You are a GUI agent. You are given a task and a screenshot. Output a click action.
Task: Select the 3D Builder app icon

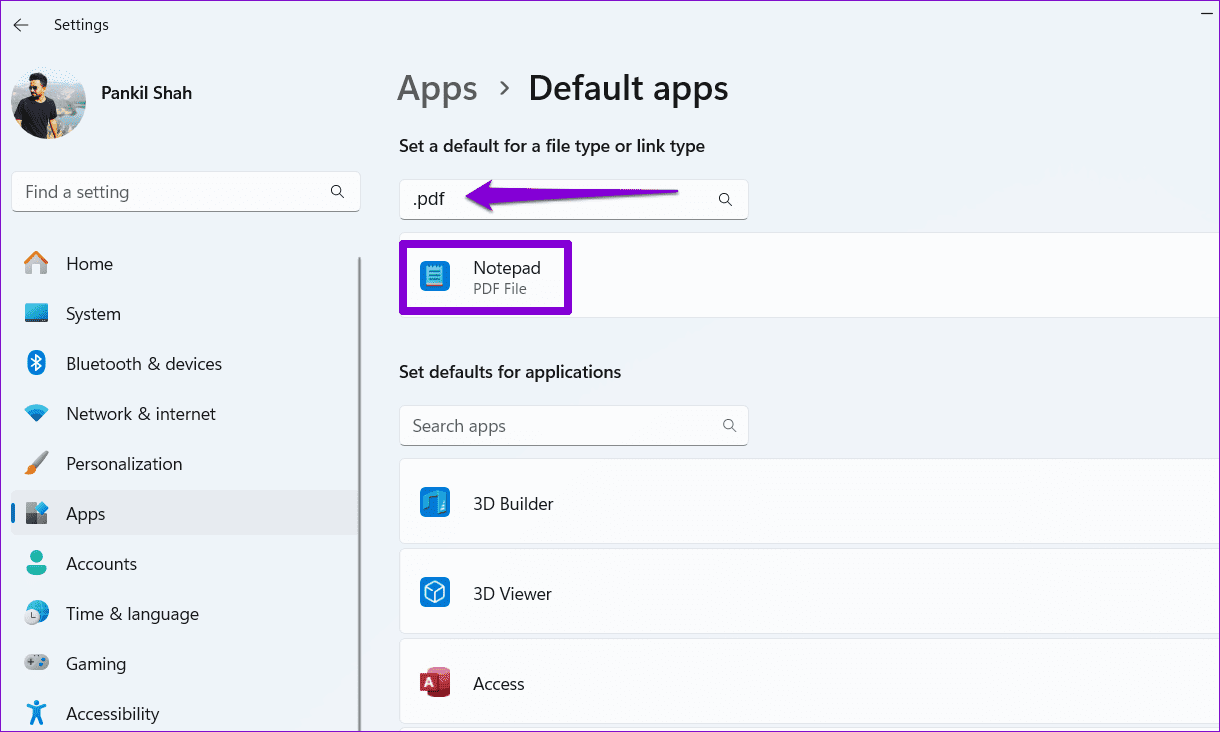435,502
